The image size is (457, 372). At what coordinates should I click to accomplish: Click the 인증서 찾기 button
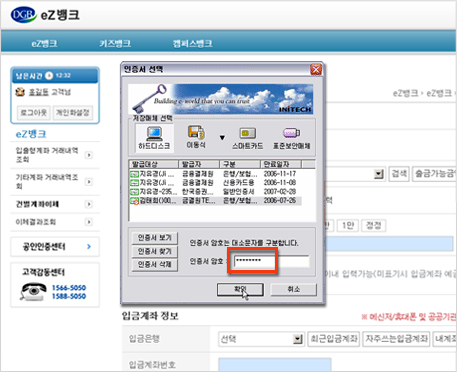pos(155,251)
